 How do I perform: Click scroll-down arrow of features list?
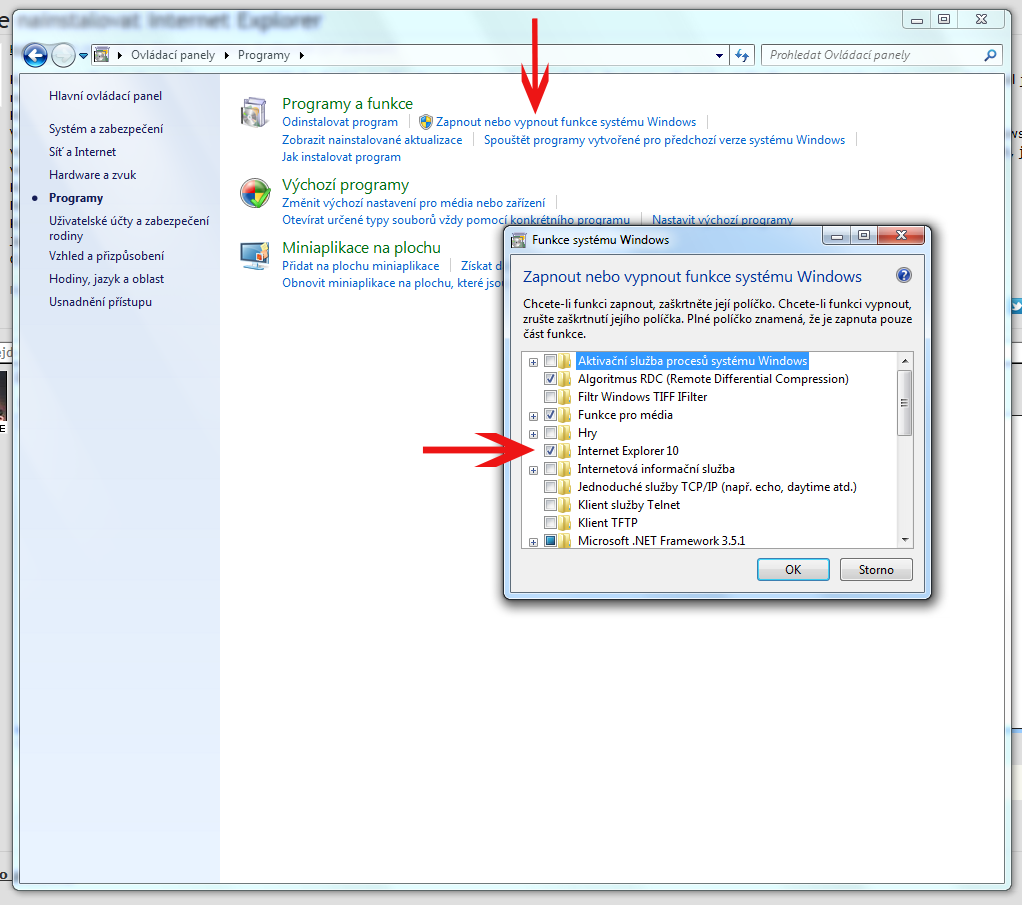point(905,540)
